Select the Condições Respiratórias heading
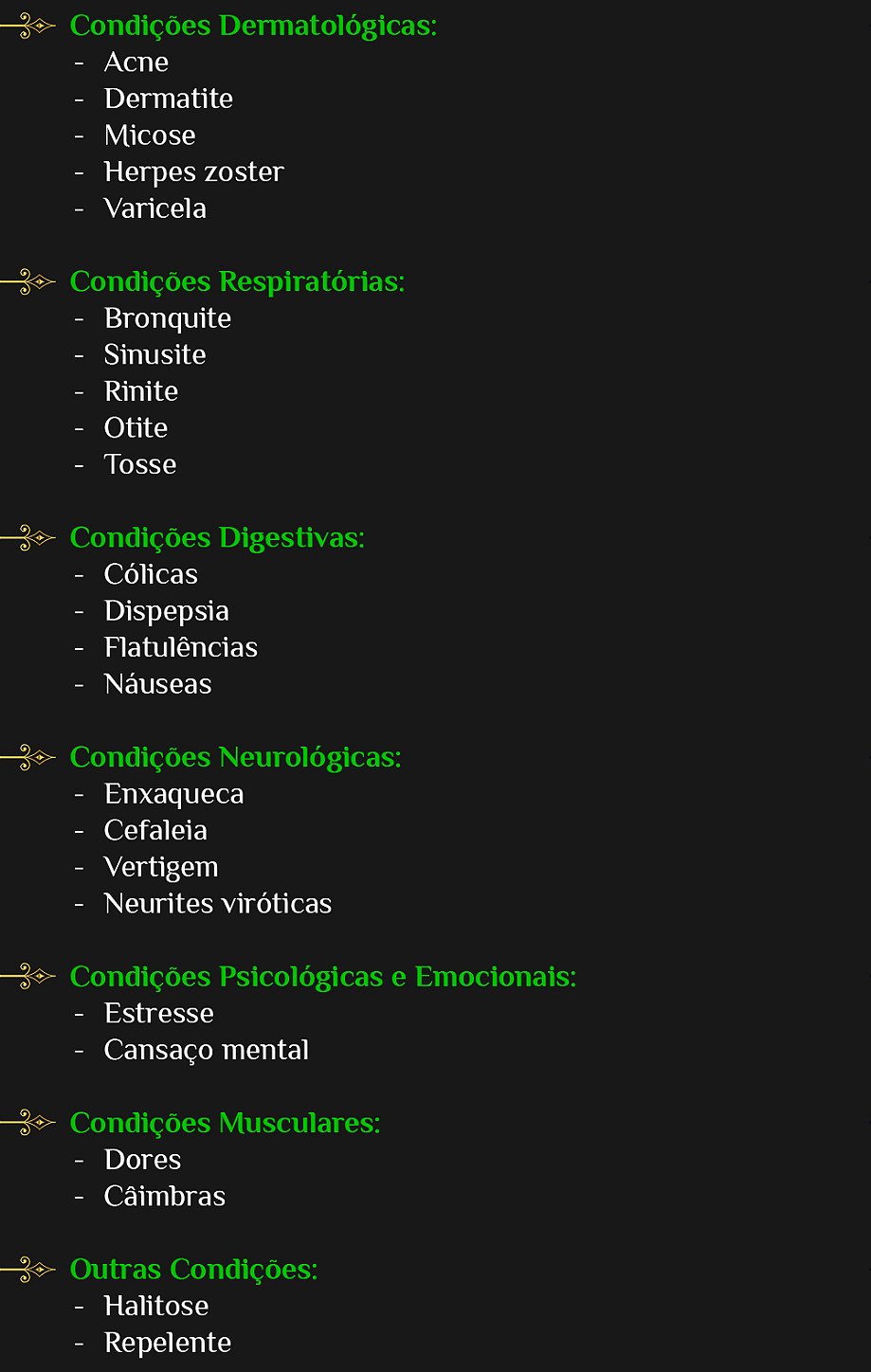Image resolution: width=871 pixels, height=1372 pixels. (237, 282)
